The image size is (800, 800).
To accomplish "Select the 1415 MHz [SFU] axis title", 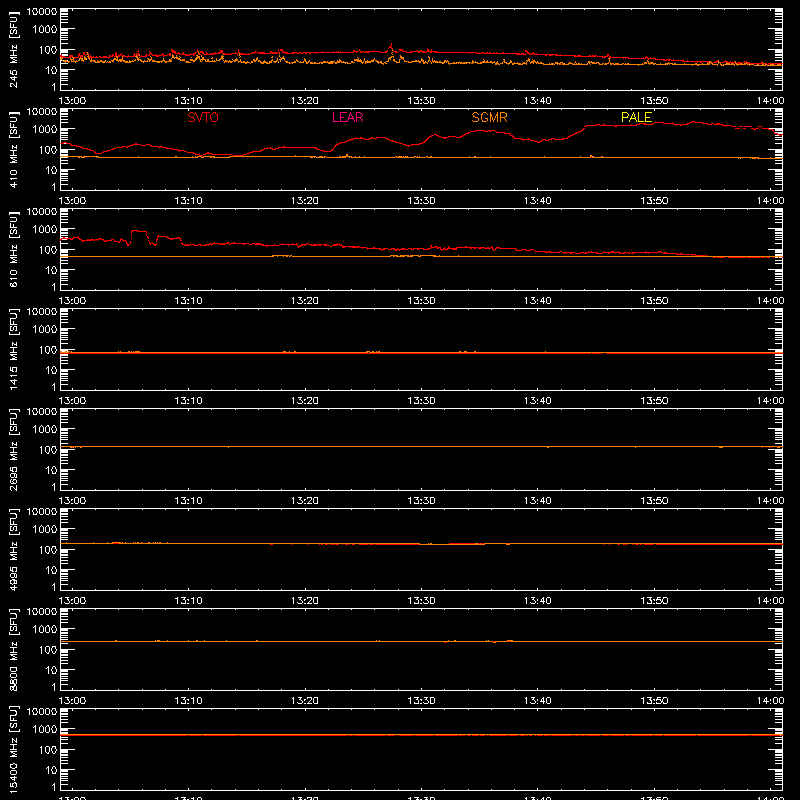I will (x=13, y=349).
